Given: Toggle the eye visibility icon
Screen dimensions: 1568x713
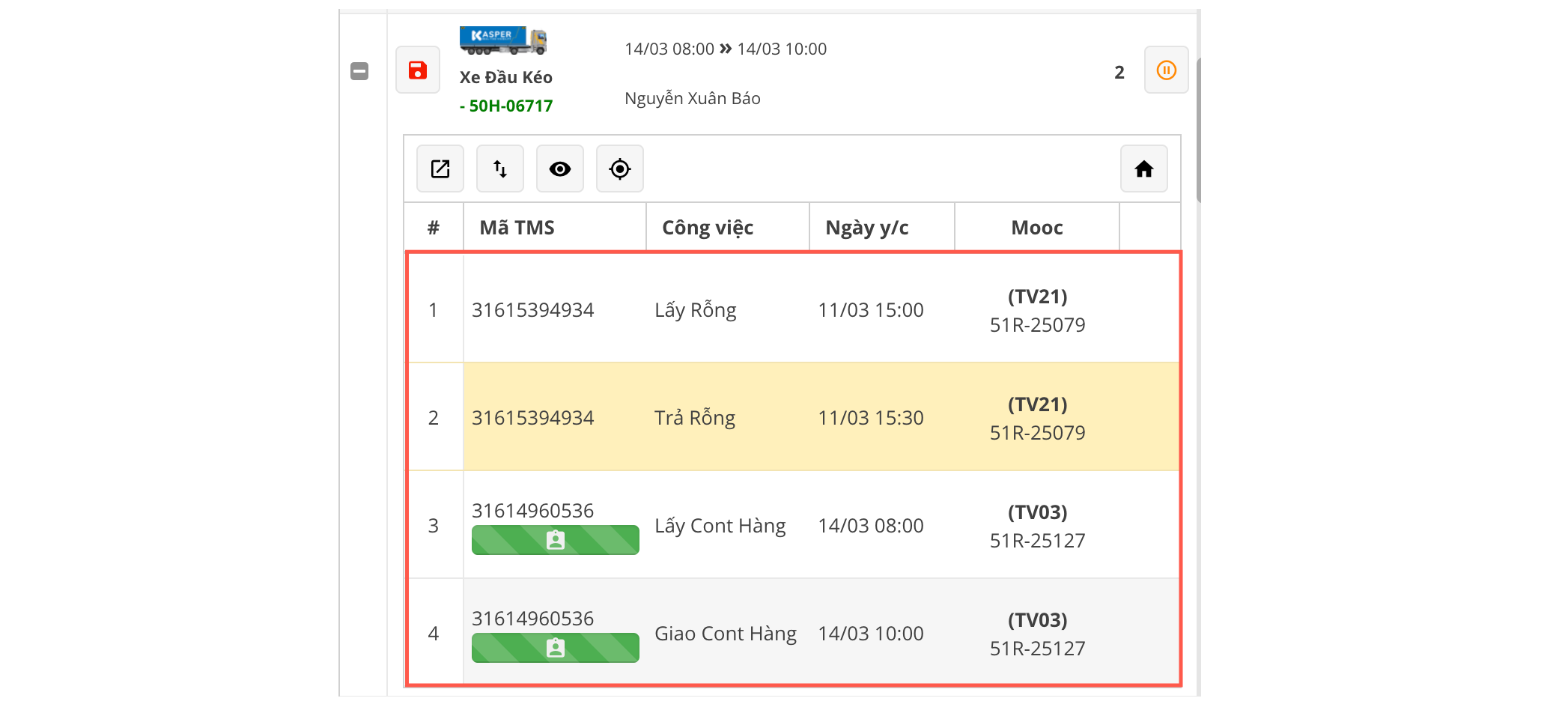Looking at the screenshot, I should tap(560, 169).
